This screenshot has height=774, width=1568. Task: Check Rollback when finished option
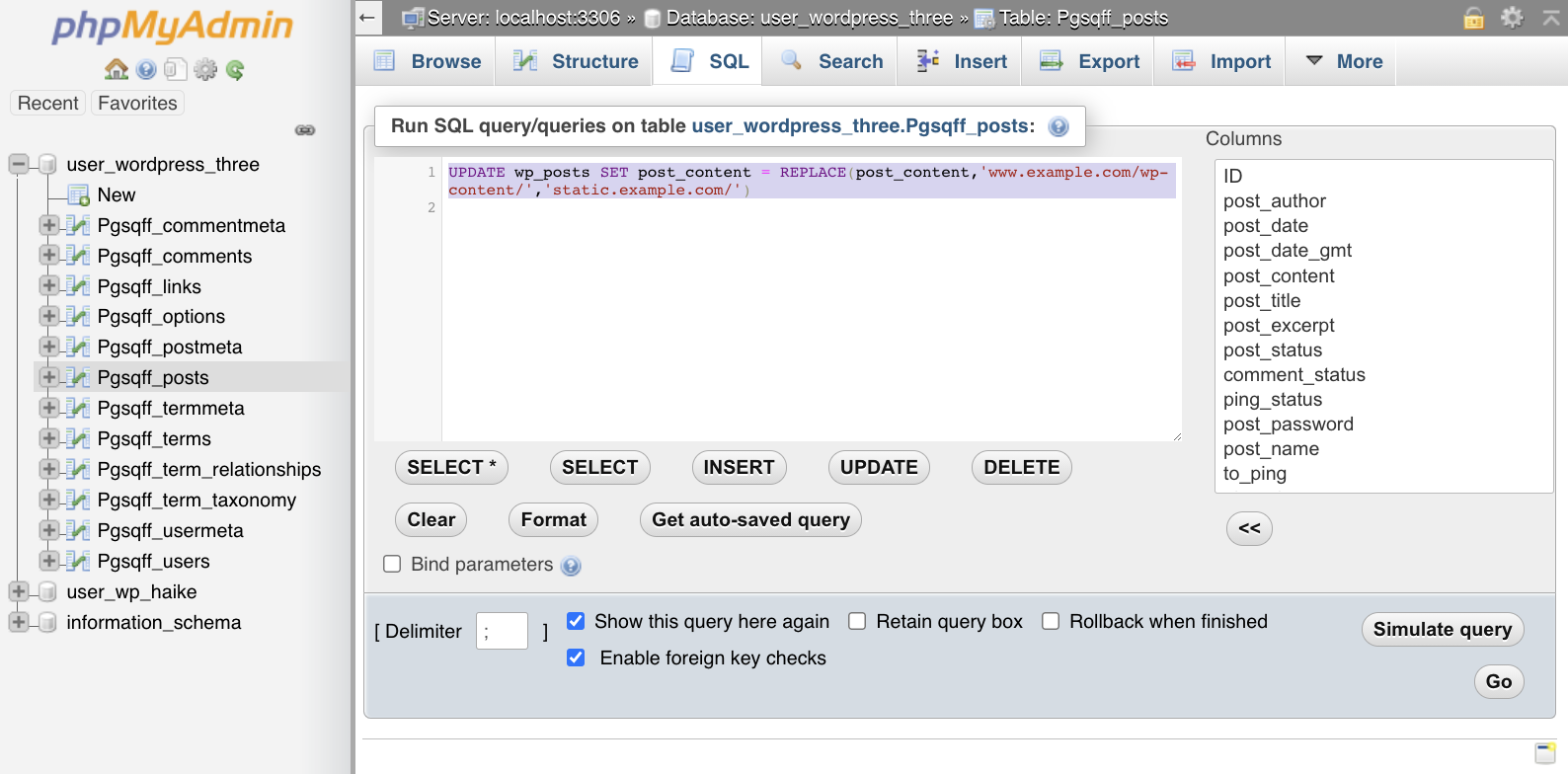pyautogui.click(x=1051, y=621)
